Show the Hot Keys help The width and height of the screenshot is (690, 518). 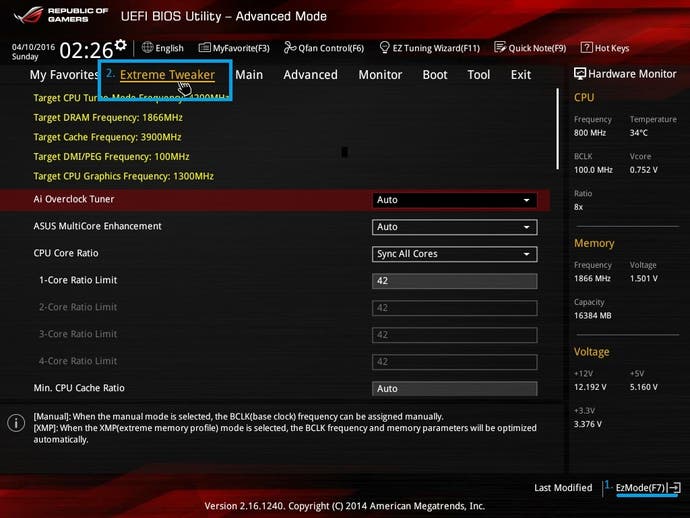[605, 48]
